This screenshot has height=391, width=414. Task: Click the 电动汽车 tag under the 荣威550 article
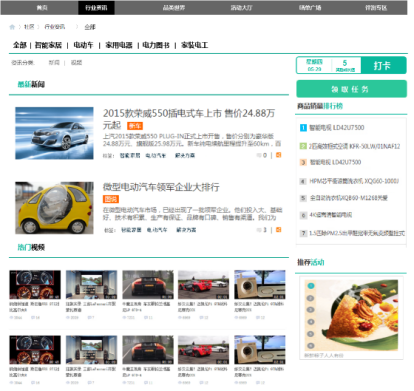pyautogui.click(x=156, y=155)
